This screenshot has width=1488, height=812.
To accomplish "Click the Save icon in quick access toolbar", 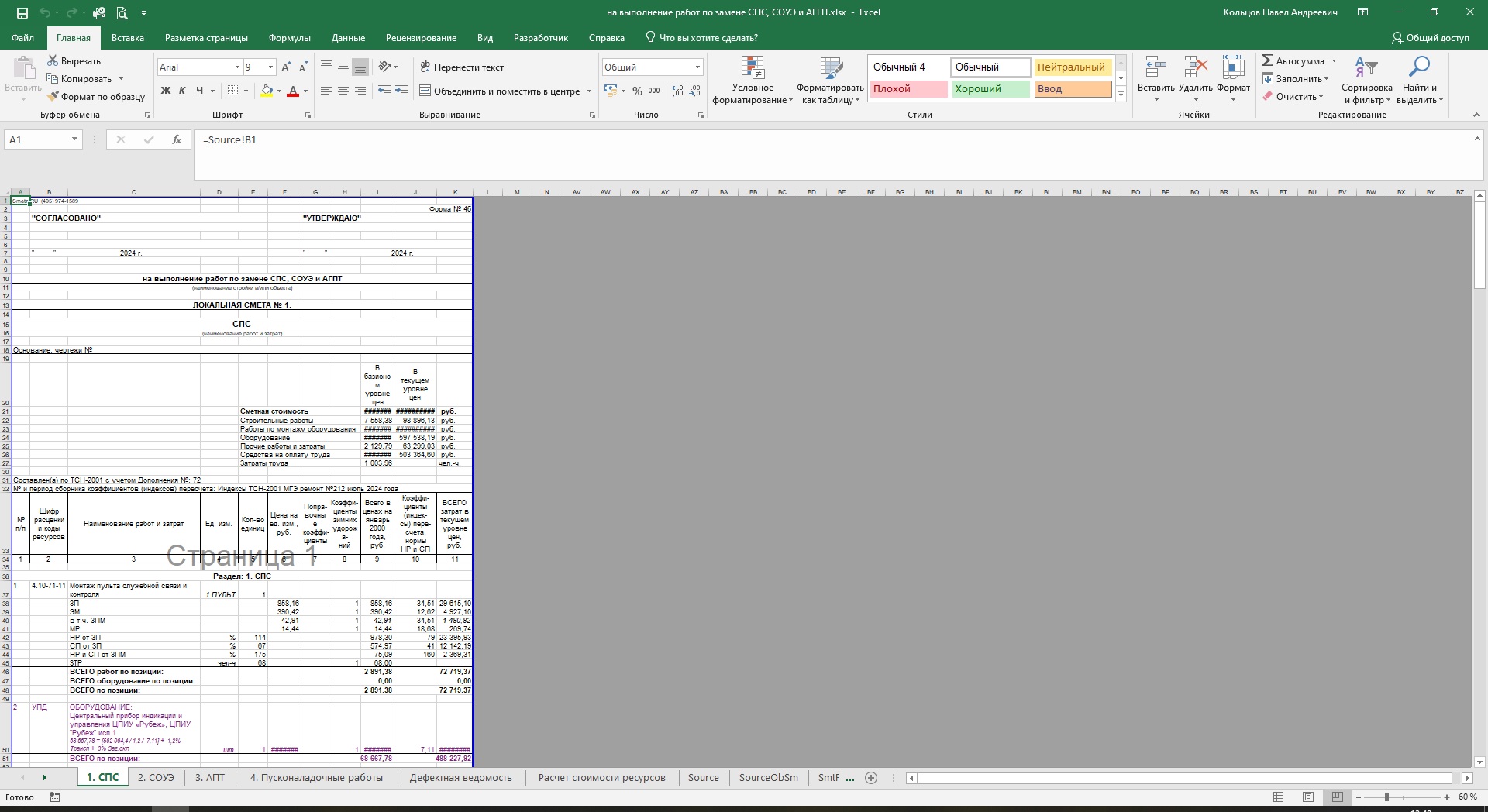I will [x=22, y=12].
